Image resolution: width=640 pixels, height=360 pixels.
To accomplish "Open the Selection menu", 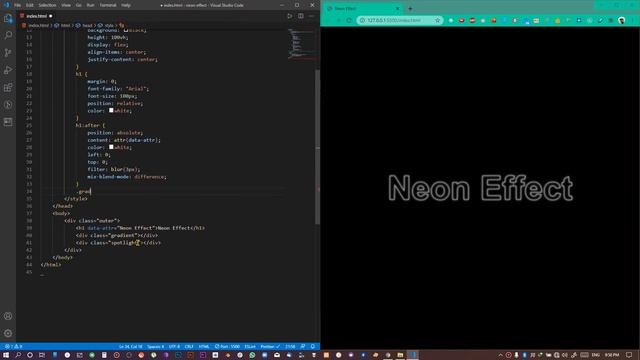I will pos(47,5).
